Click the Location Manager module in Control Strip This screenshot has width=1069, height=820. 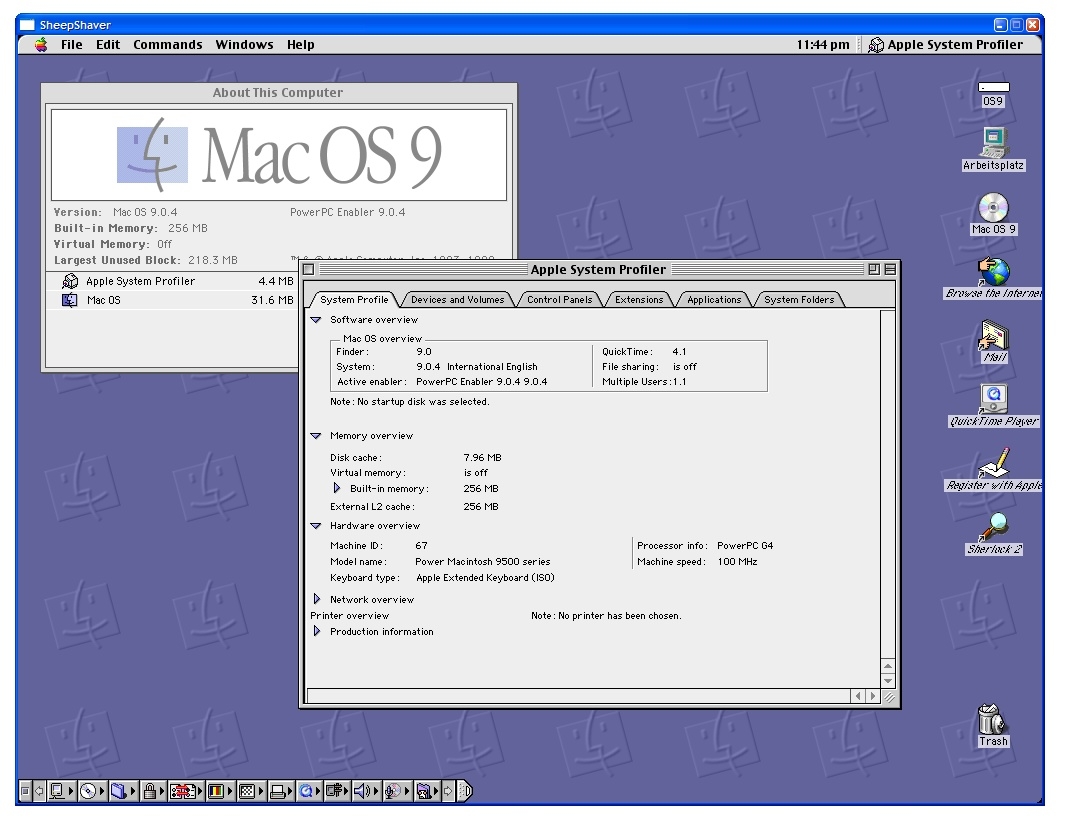pyautogui.click(x=186, y=791)
